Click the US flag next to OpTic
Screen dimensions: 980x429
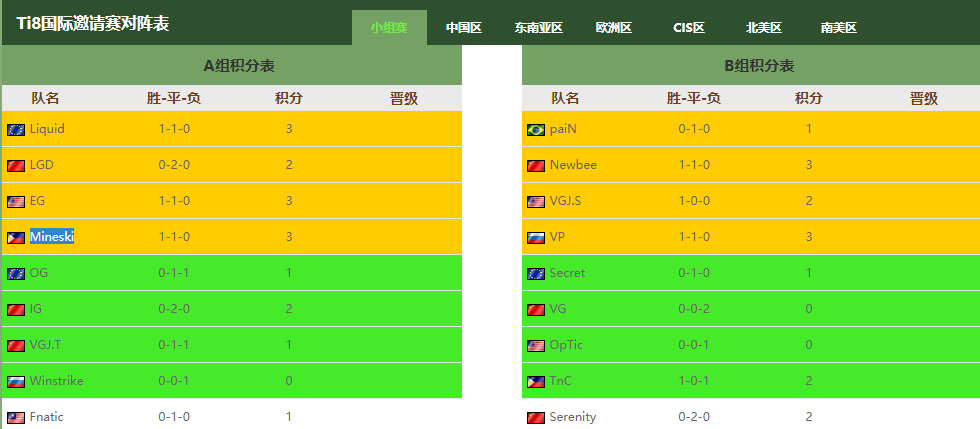pyautogui.click(x=536, y=346)
